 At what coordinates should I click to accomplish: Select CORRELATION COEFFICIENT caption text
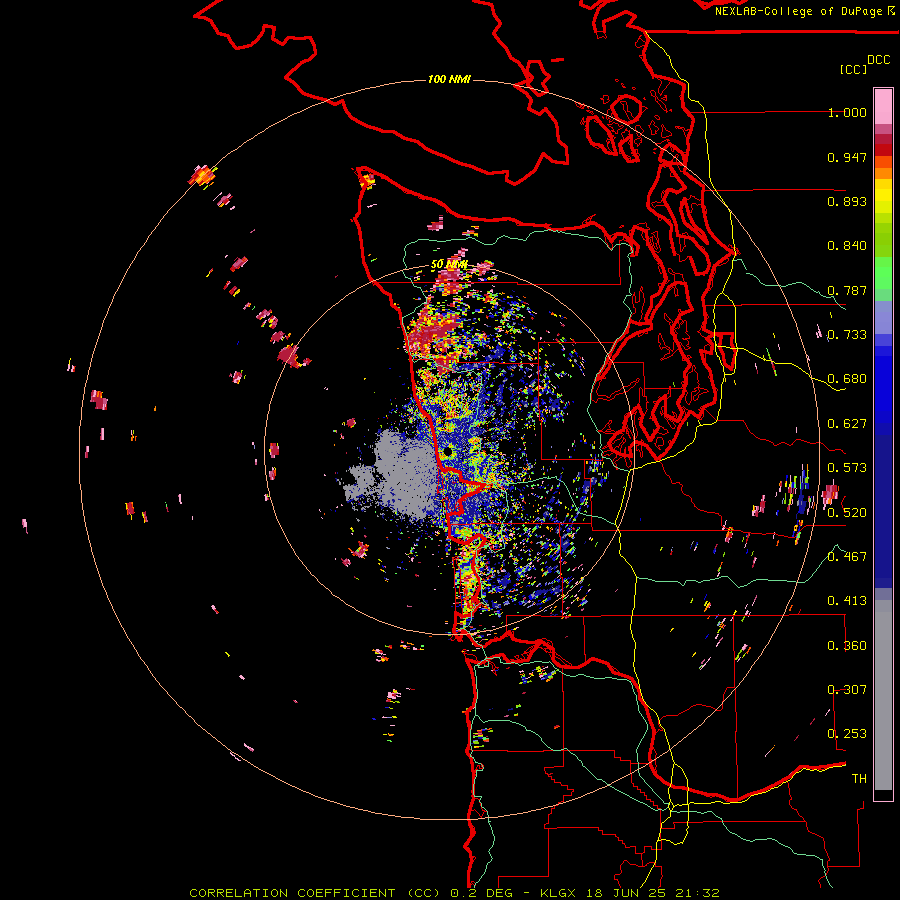point(292,893)
